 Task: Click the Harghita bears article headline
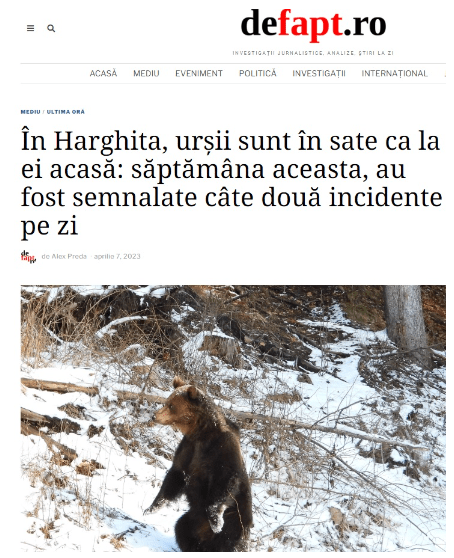[231, 183]
